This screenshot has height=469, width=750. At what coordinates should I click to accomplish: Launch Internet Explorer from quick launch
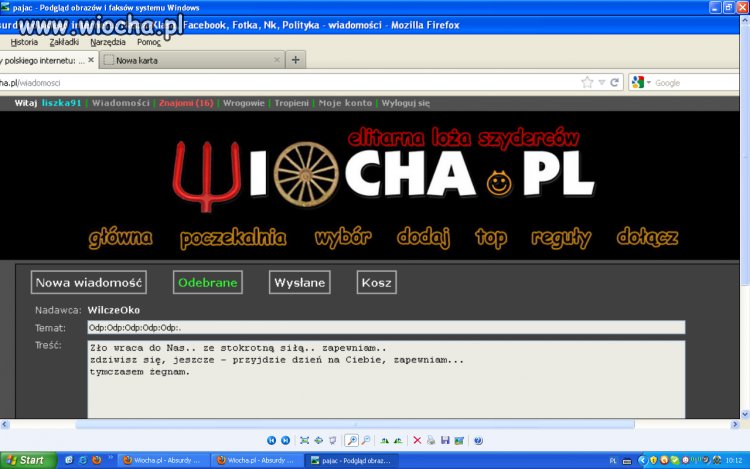[83, 460]
